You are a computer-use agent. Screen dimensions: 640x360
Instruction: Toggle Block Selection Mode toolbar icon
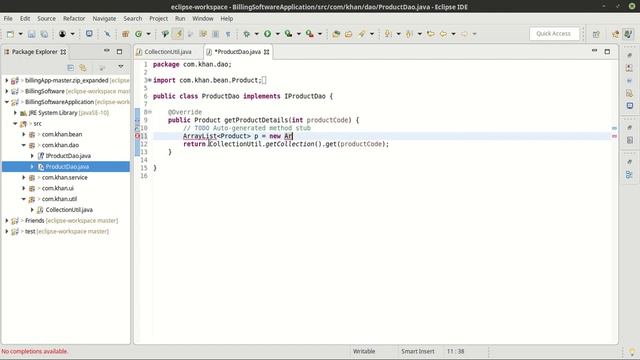tap(216, 34)
